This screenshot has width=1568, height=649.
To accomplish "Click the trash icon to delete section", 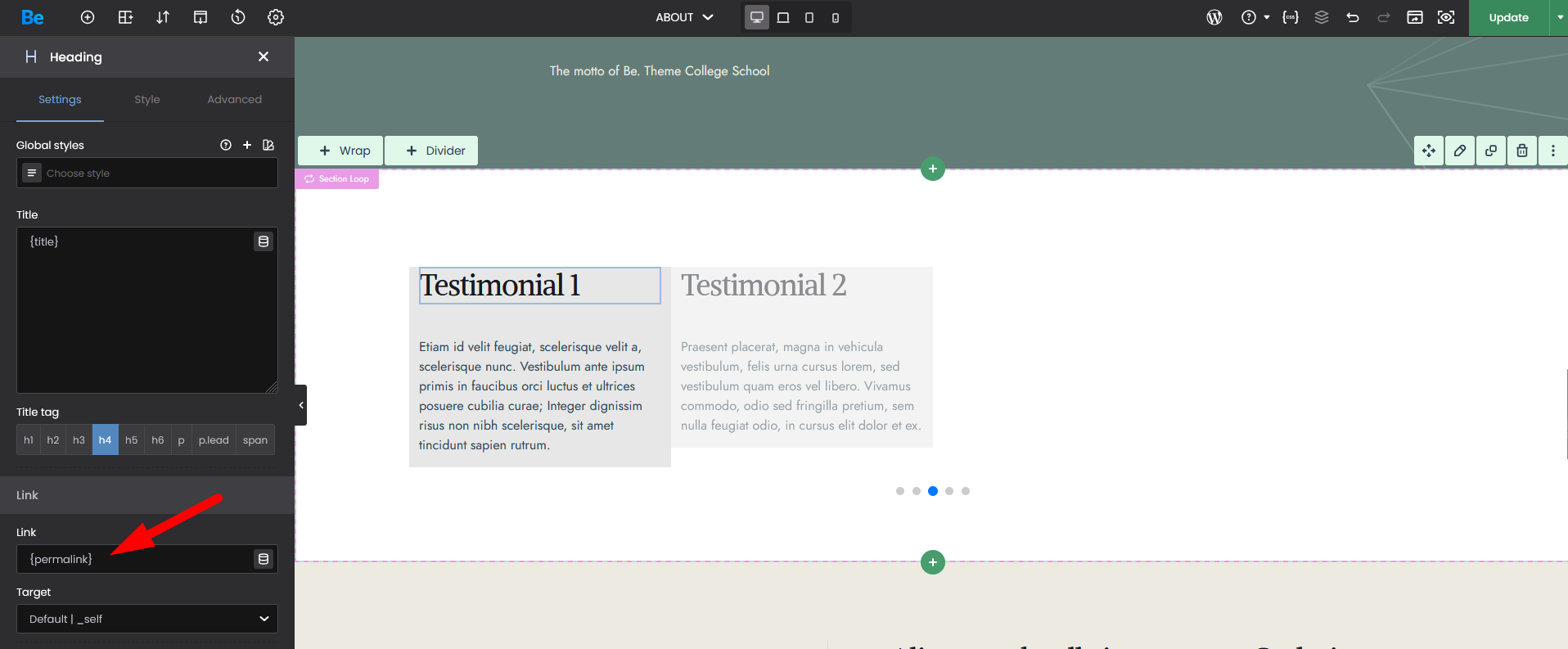I will [x=1522, y=151].
